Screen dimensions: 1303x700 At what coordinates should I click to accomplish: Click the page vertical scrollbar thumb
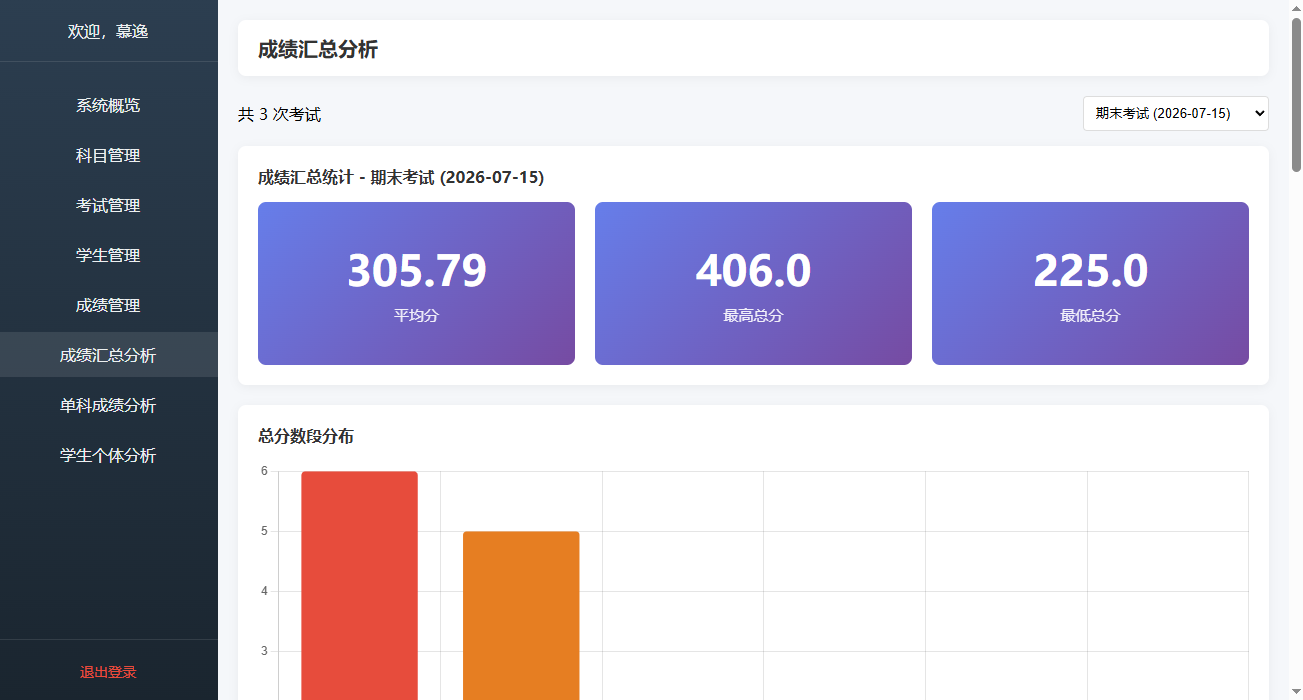[x=1296, y=95]
